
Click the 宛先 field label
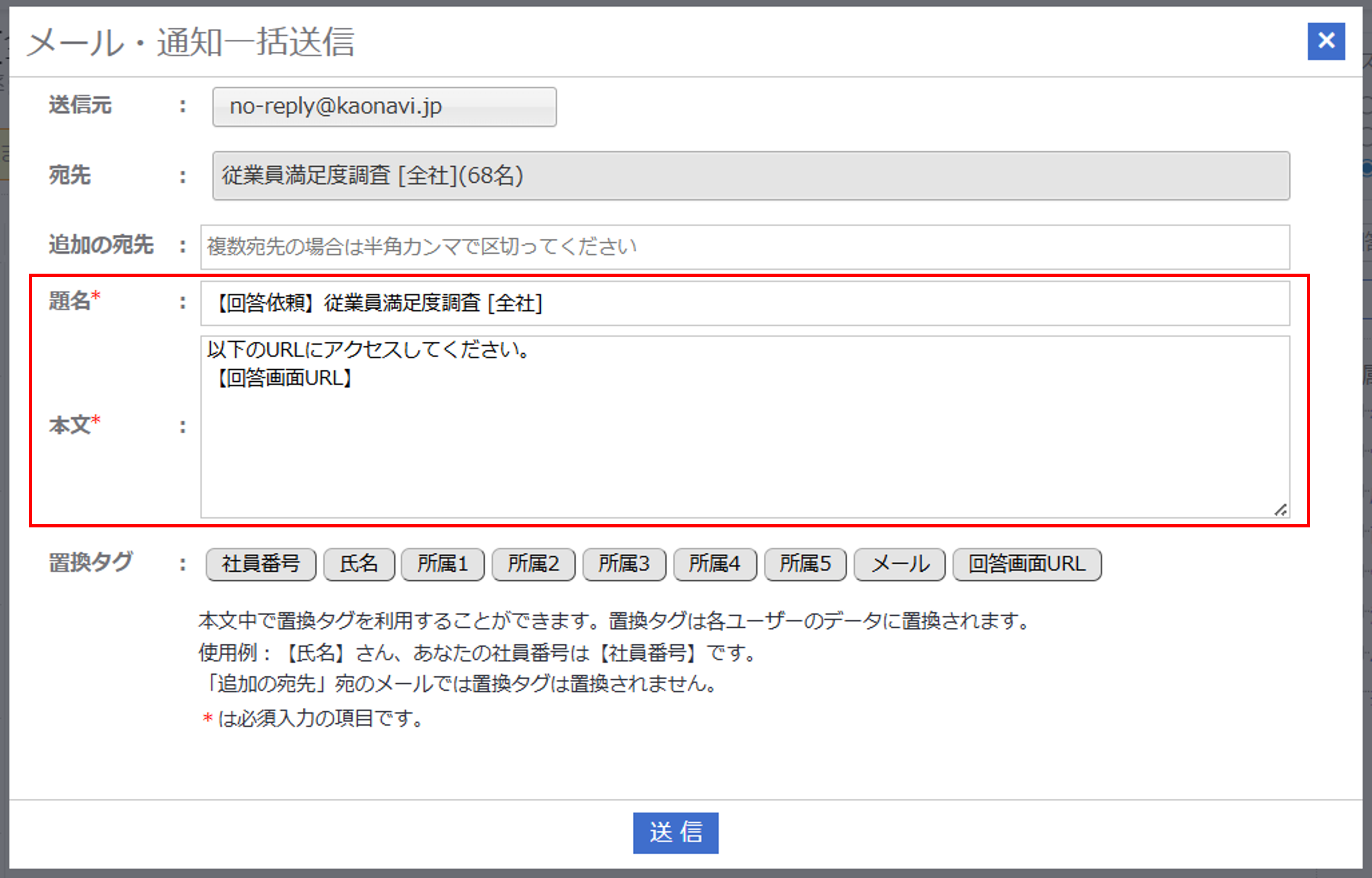[69, 176]
